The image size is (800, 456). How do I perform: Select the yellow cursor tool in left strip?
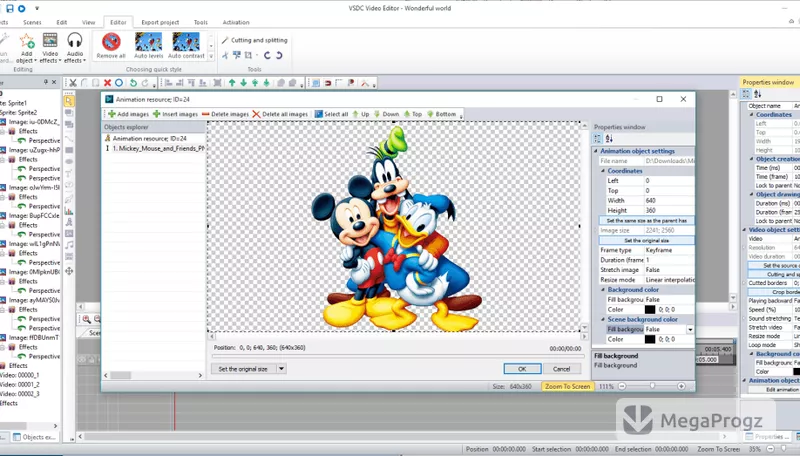coord(69,101)
